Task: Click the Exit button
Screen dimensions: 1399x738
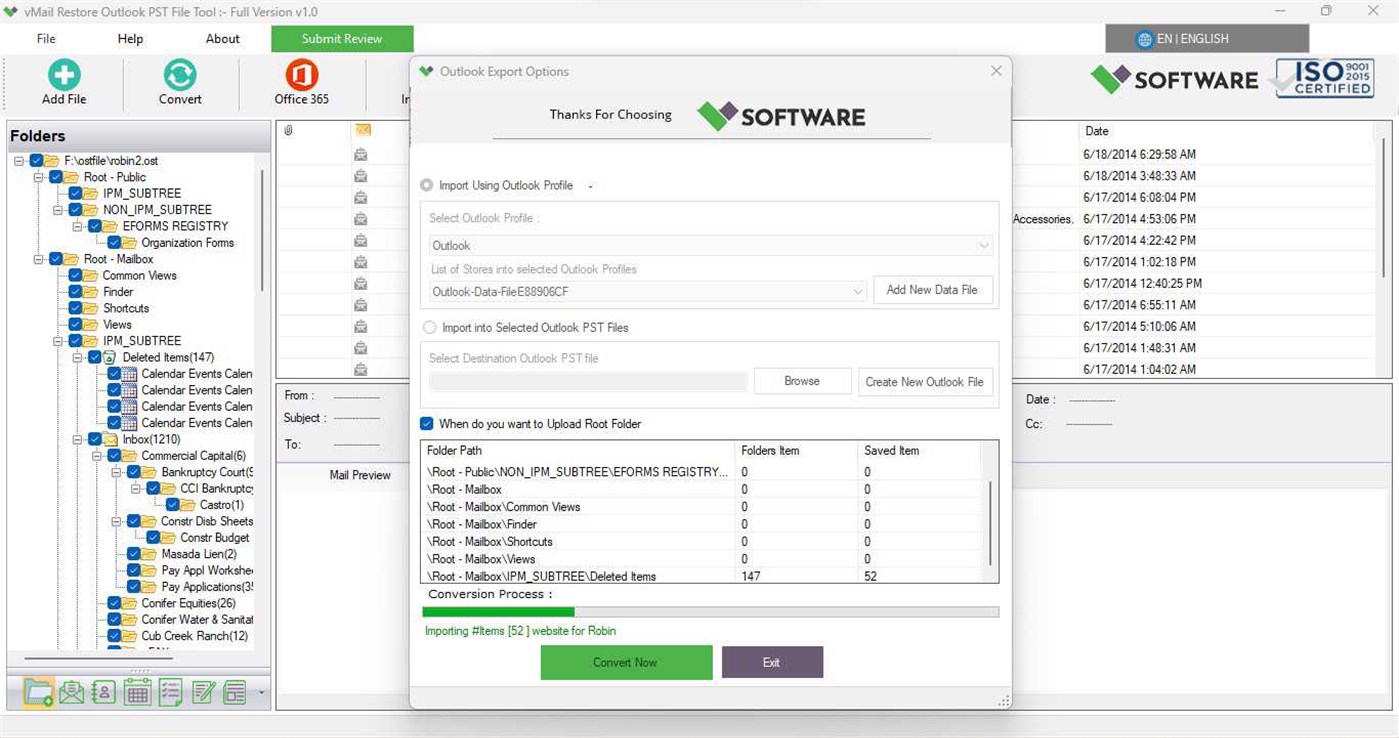Action: (x=772, y=662)
